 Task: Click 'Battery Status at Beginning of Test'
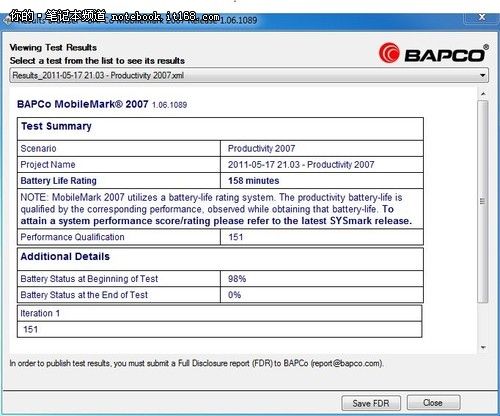[89, 279]
